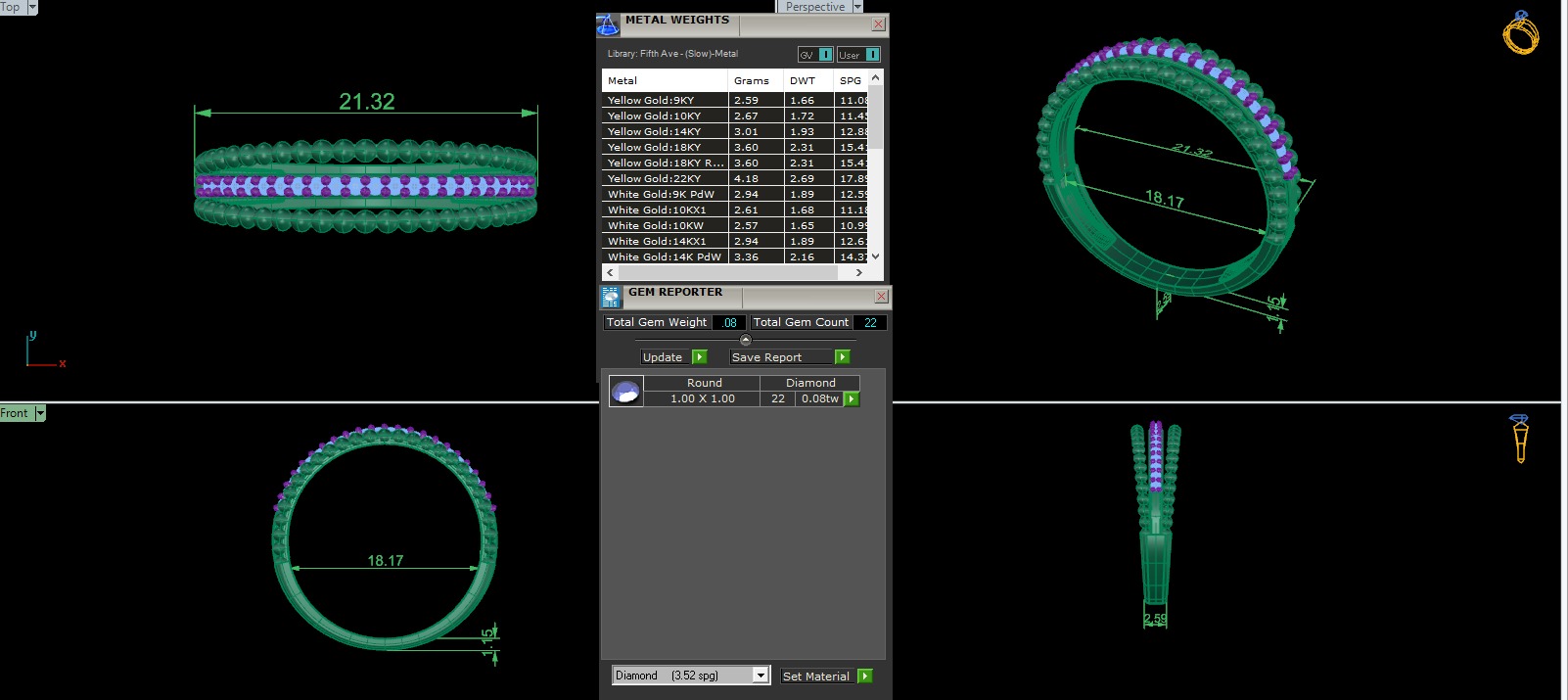Image resolution: width=1568 pixels, height=700 pixels.
Task: Close the Gem Reporter panel
Action: coord(881,296)
